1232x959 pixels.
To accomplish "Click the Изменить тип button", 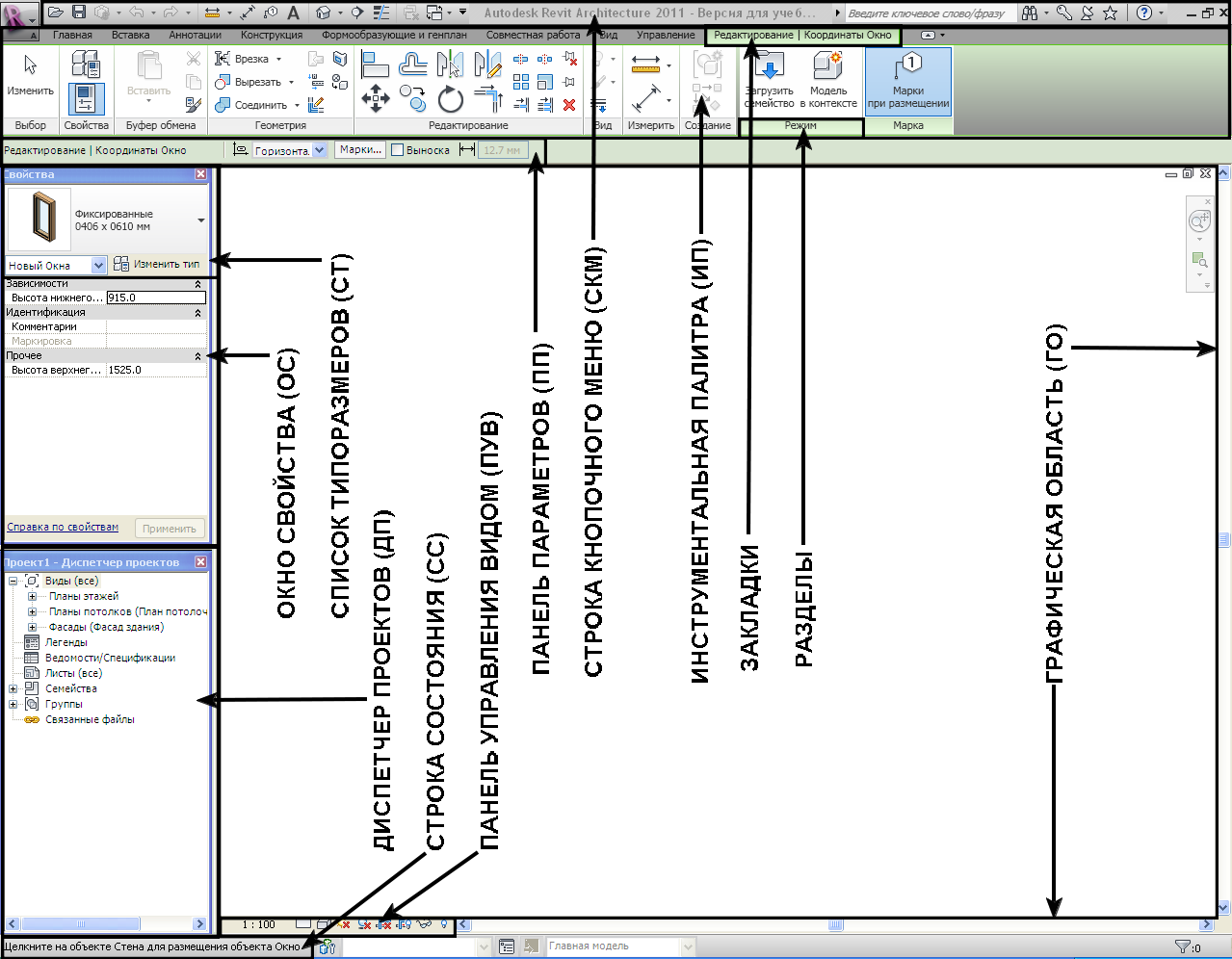I will 157,264.
